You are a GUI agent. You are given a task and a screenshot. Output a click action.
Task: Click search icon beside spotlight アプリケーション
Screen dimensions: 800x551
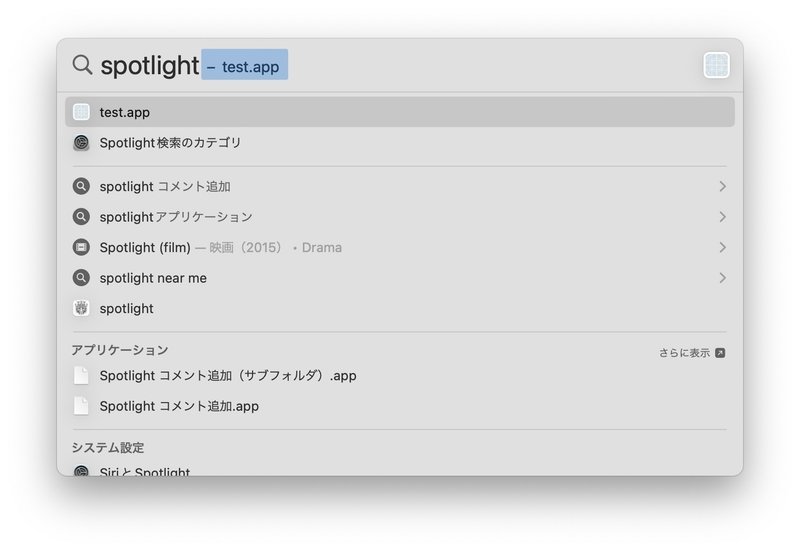[81, 217]
